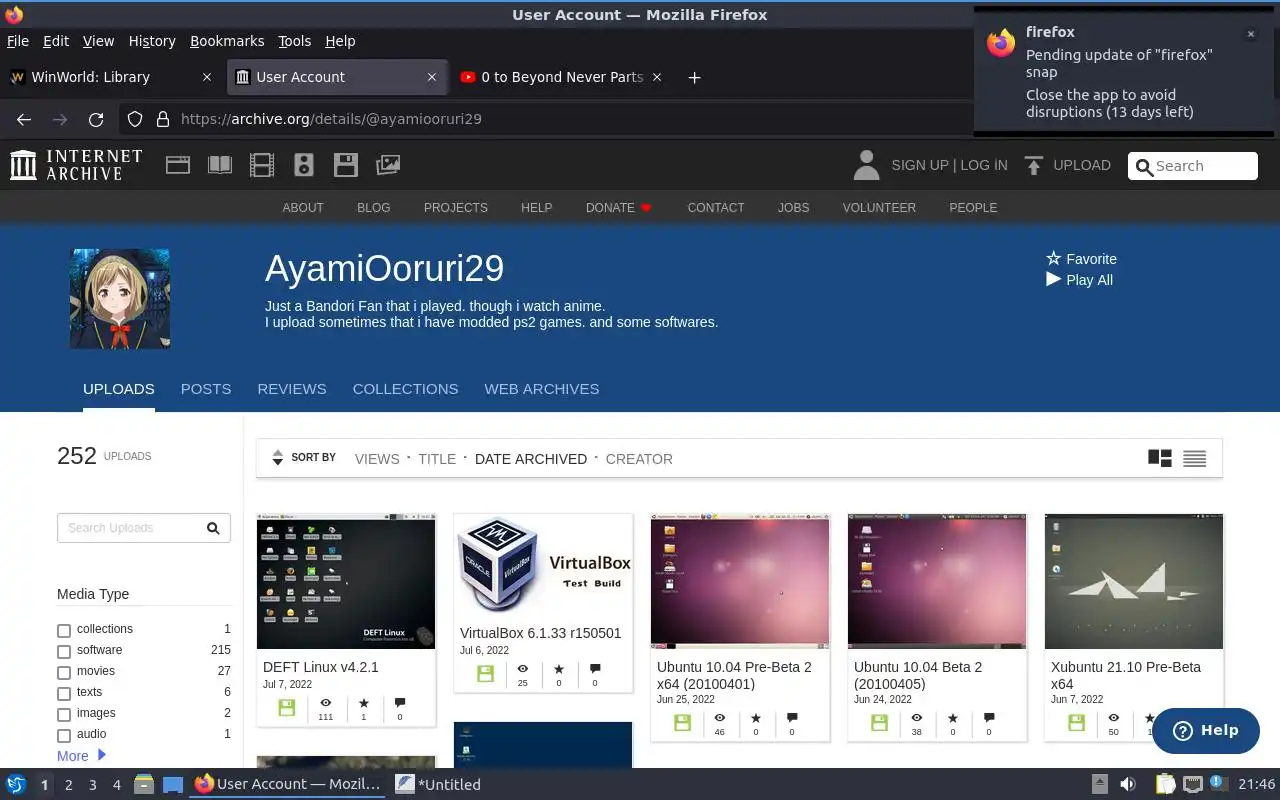Click the taskbar file manager icon

[x=143, y=784]
